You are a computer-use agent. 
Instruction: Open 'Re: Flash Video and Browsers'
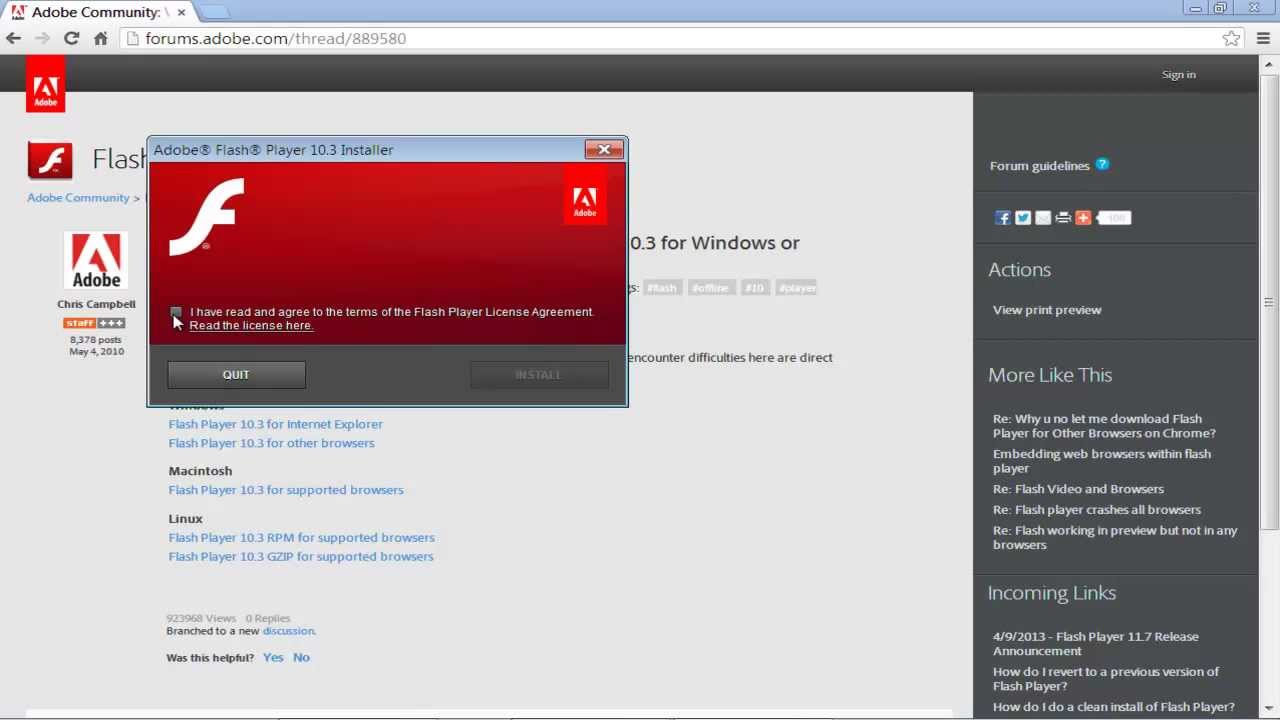1078,489
